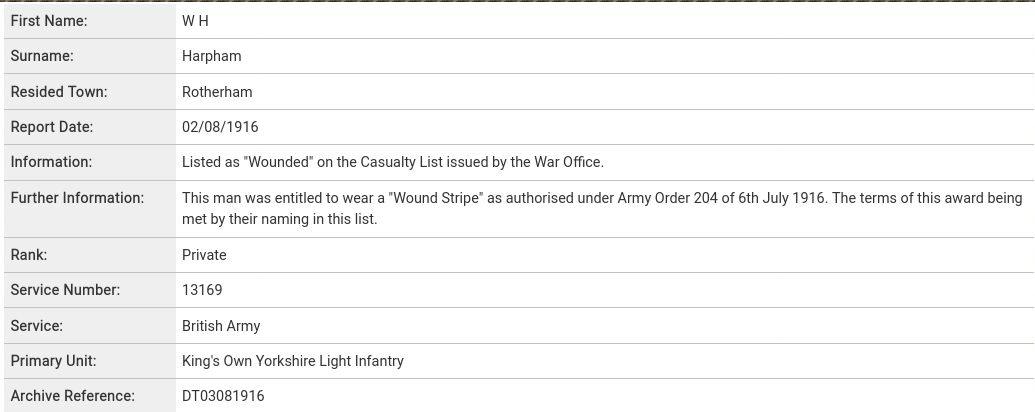Select the report date 02/08/1916

click(220, 127)
